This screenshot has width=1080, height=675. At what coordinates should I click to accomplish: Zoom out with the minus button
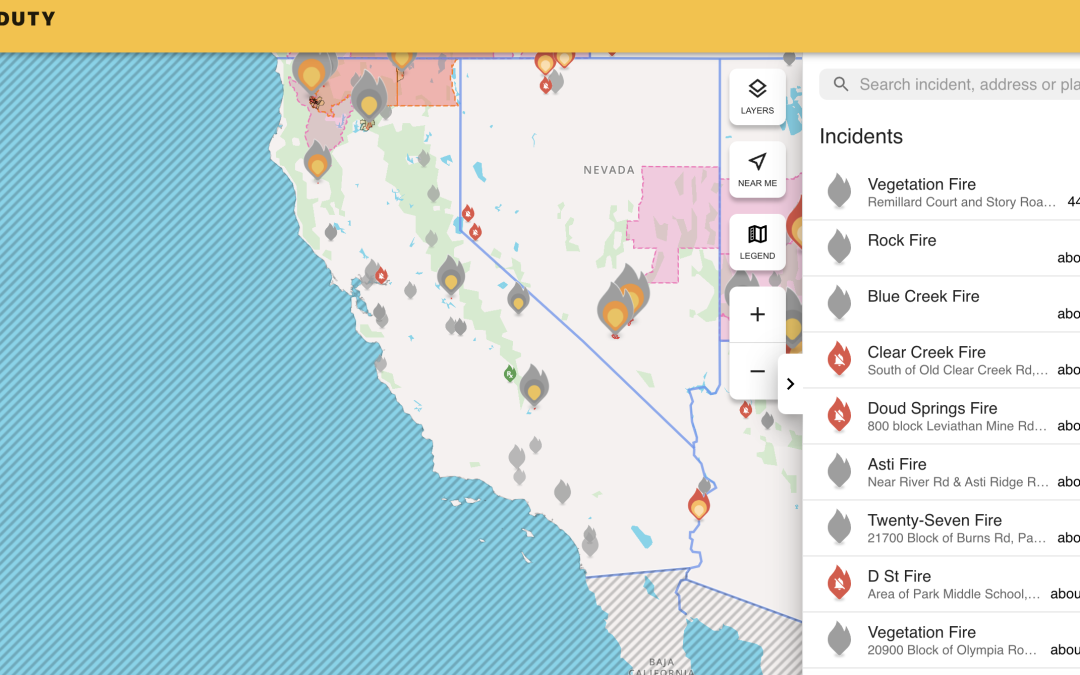pos(757,371)
